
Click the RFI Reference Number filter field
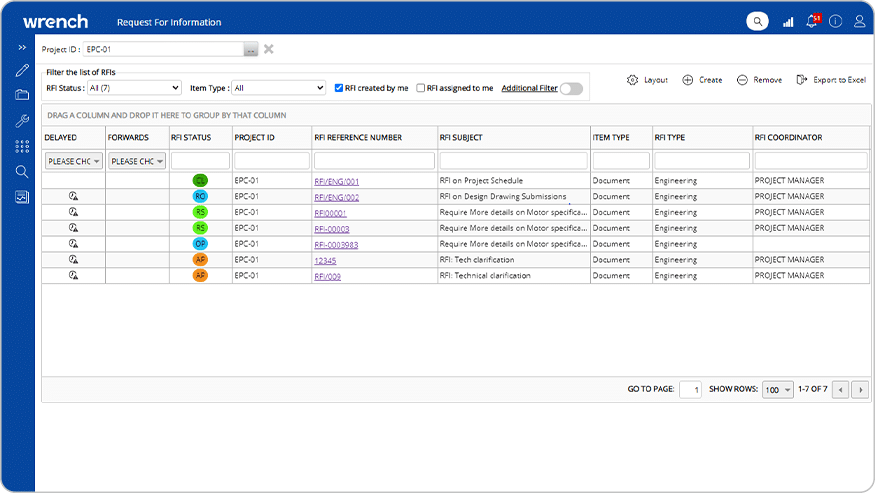click(x=374, y=161)
